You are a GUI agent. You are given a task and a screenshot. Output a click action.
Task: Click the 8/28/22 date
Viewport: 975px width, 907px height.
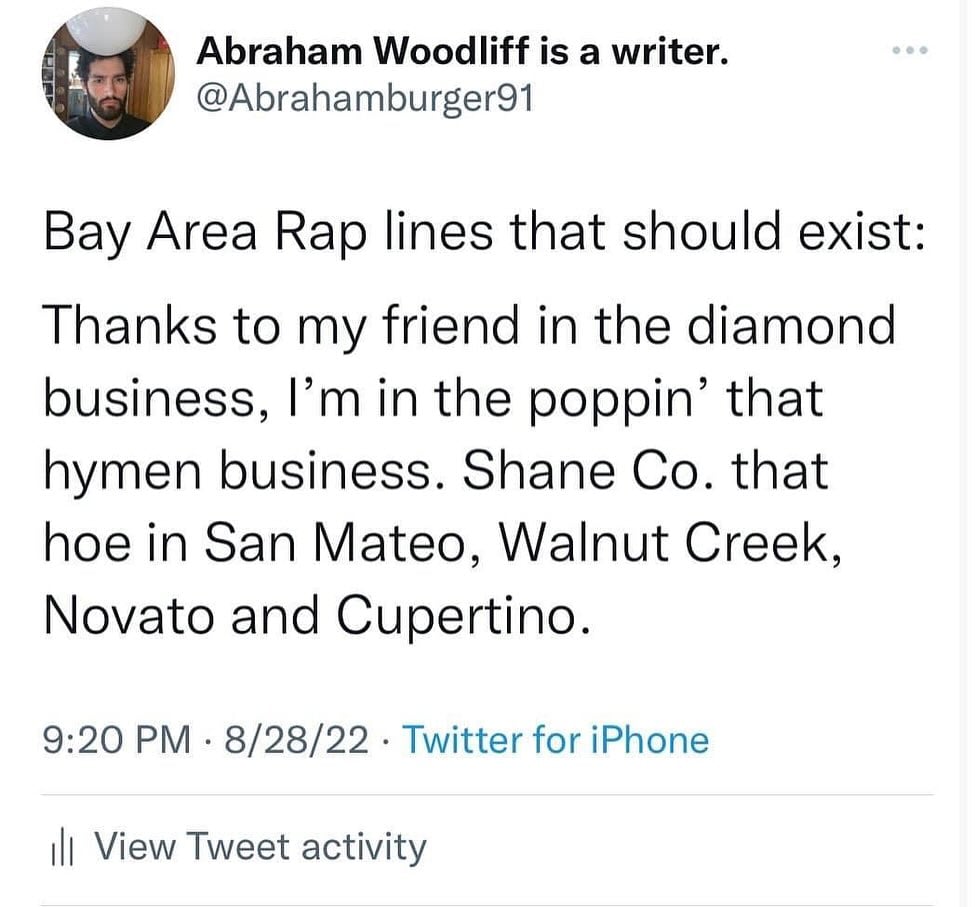(x=296, y=741)
